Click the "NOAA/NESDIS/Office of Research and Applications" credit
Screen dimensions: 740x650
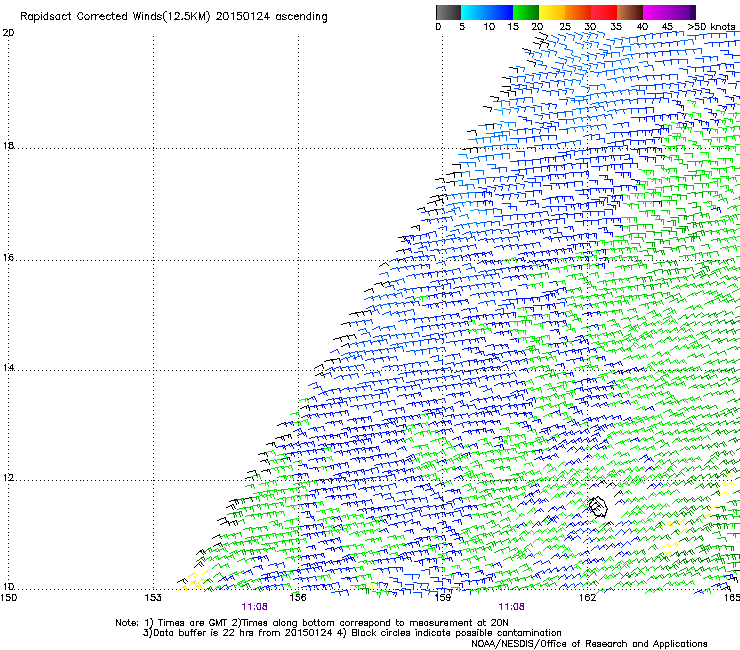tap(589, 644)
